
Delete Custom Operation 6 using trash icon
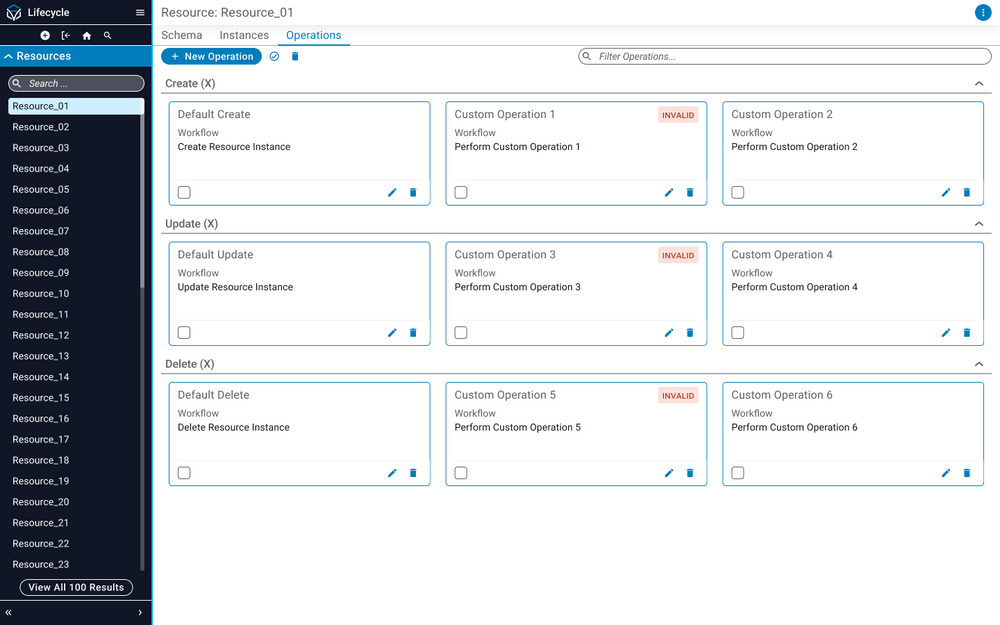(966, 473)
